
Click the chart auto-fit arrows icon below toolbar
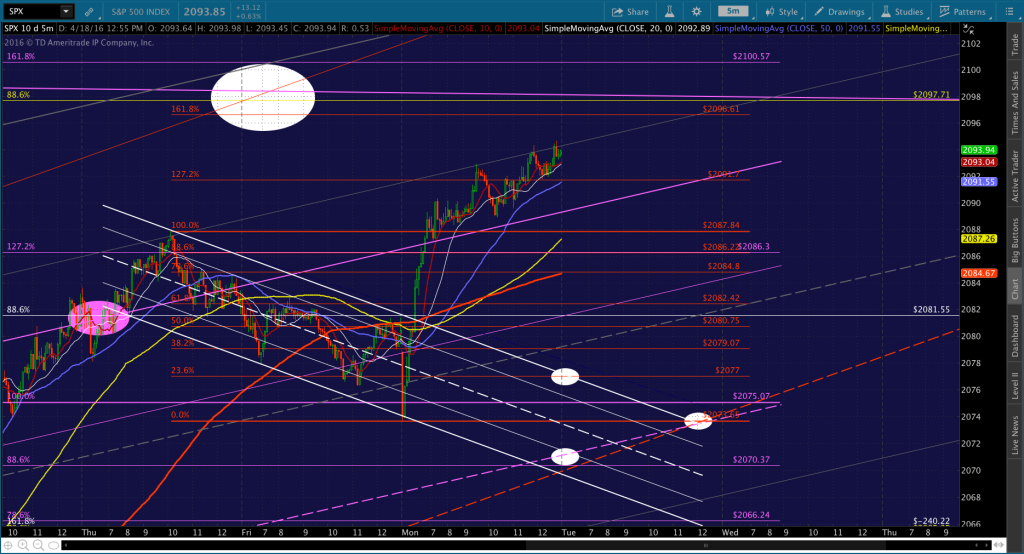coord(969,29)
